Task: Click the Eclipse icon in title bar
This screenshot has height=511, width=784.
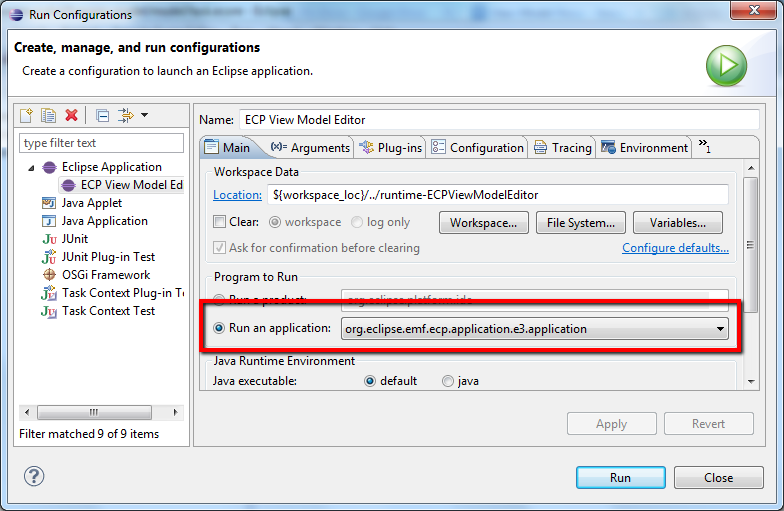Action: (x=16, y=15)
